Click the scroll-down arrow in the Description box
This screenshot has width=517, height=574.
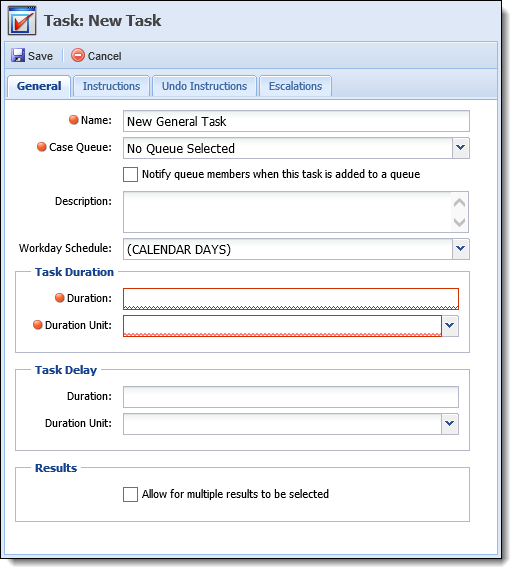coord(459,222)
